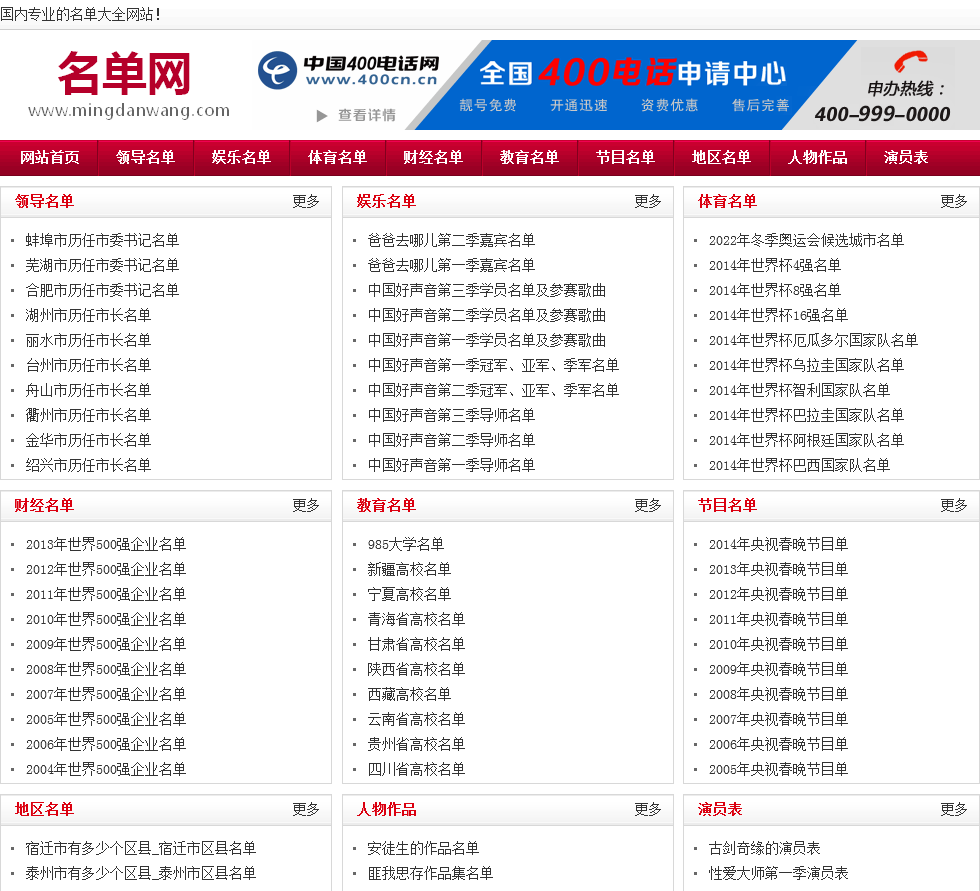Open 2014年世界杯巴西国家队名单

tap(799, 465)
